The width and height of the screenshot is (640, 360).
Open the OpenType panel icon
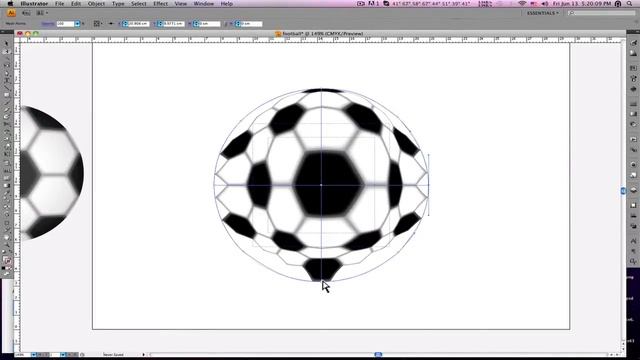click(633, 262)
